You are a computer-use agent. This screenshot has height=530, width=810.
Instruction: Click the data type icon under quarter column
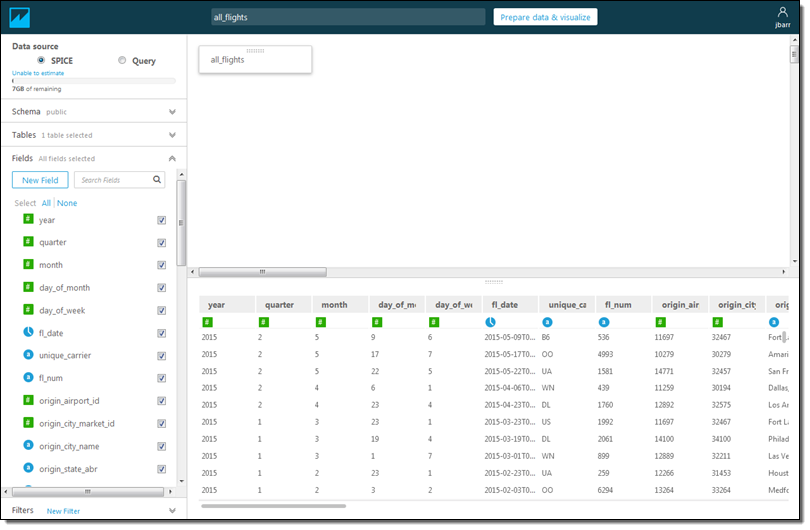tap(263, 322)
